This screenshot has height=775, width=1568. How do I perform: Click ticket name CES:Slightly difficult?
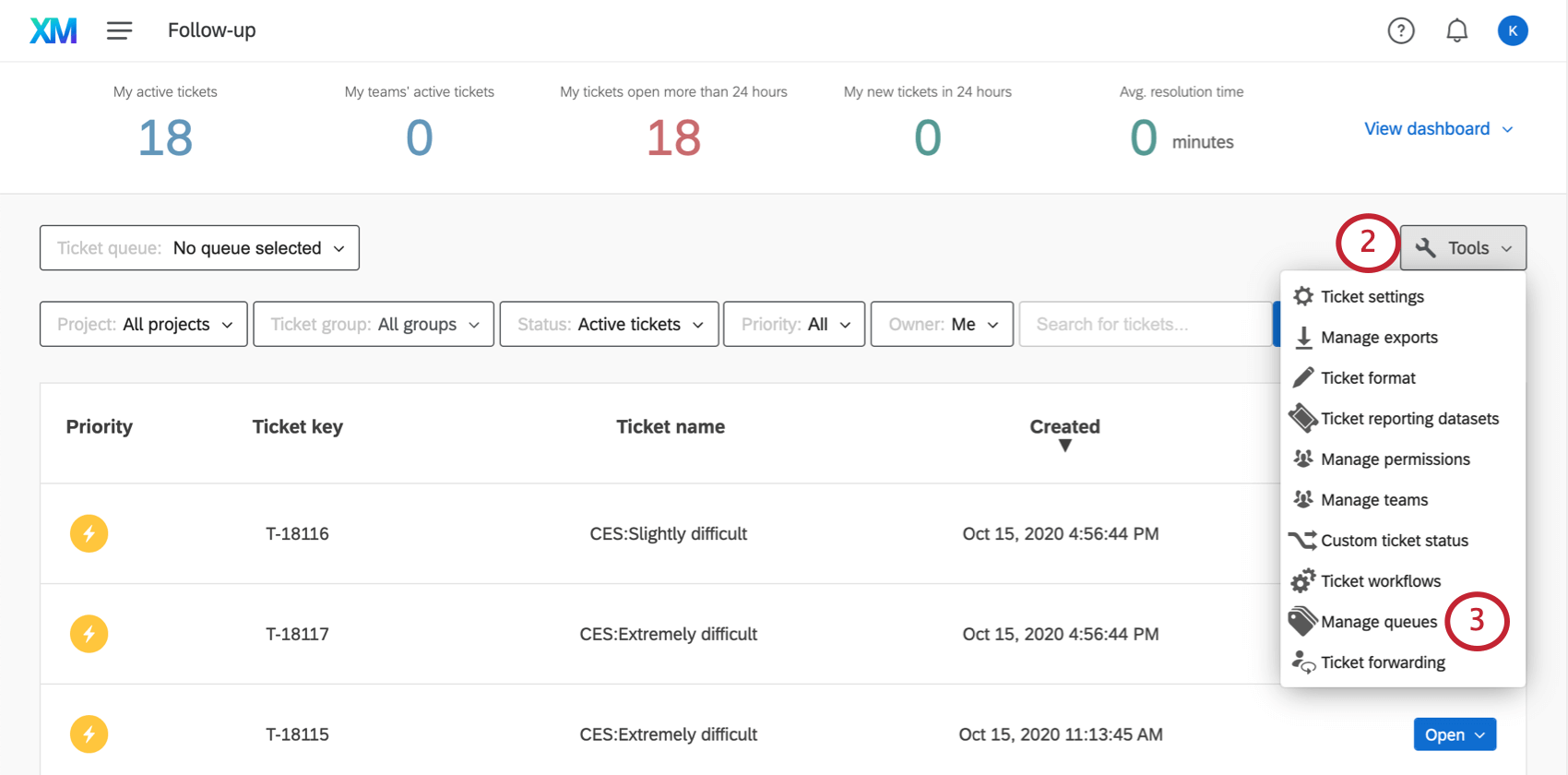tap(669, 533)
